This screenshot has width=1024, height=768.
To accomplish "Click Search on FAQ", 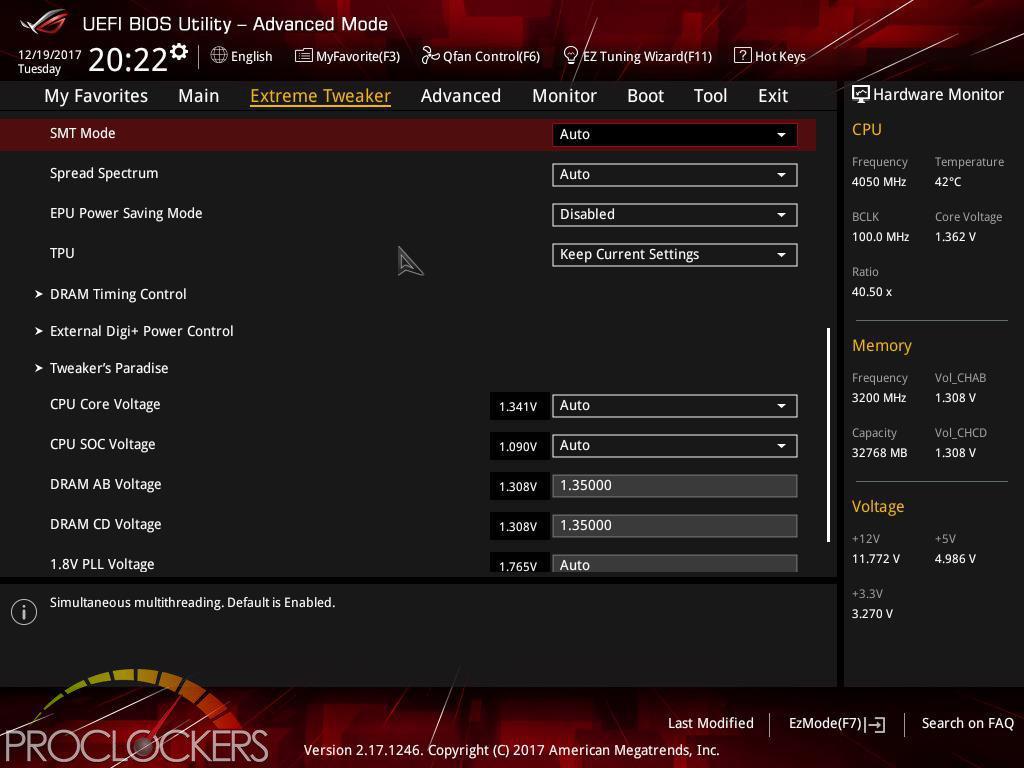I will (967, 723).
